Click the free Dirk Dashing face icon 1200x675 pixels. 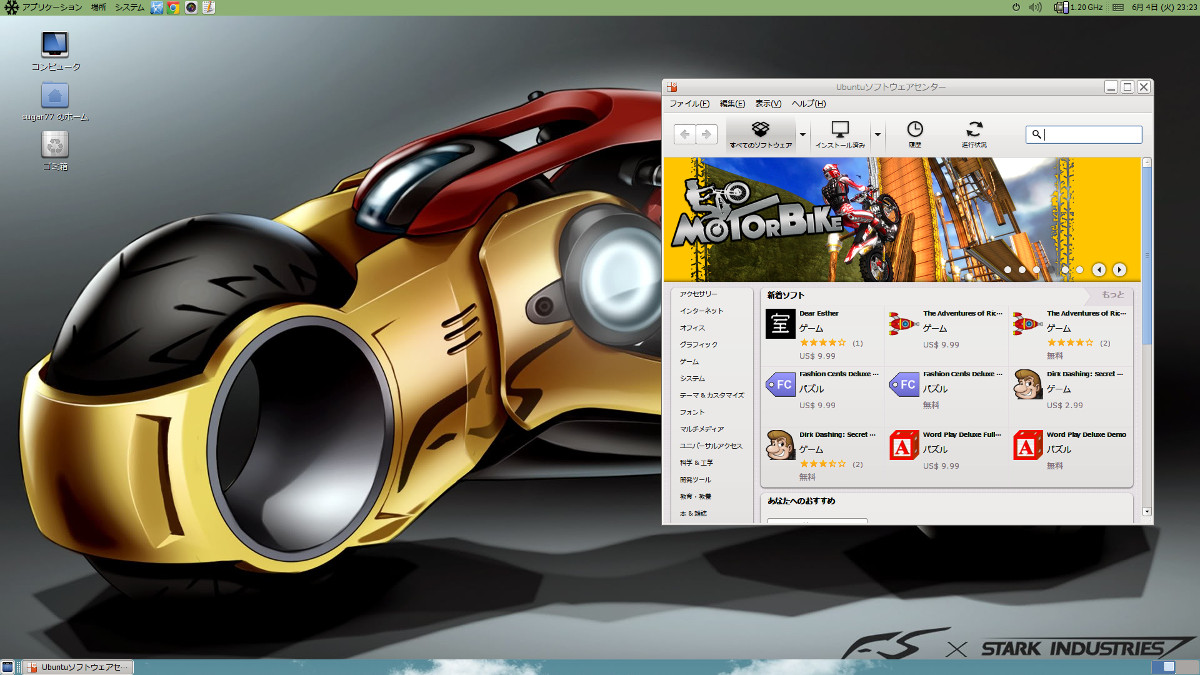(x=780, y=445)
